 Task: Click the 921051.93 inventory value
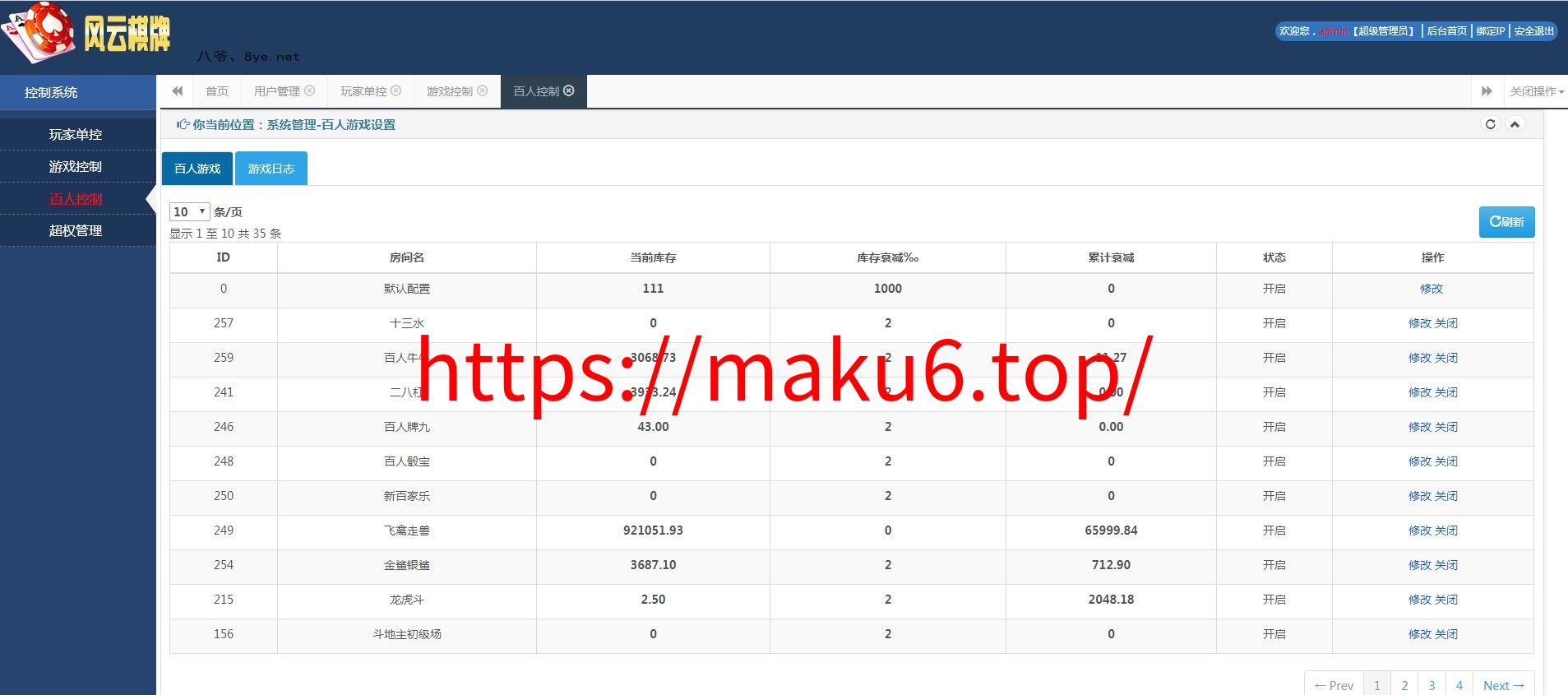tap(653, 531)
